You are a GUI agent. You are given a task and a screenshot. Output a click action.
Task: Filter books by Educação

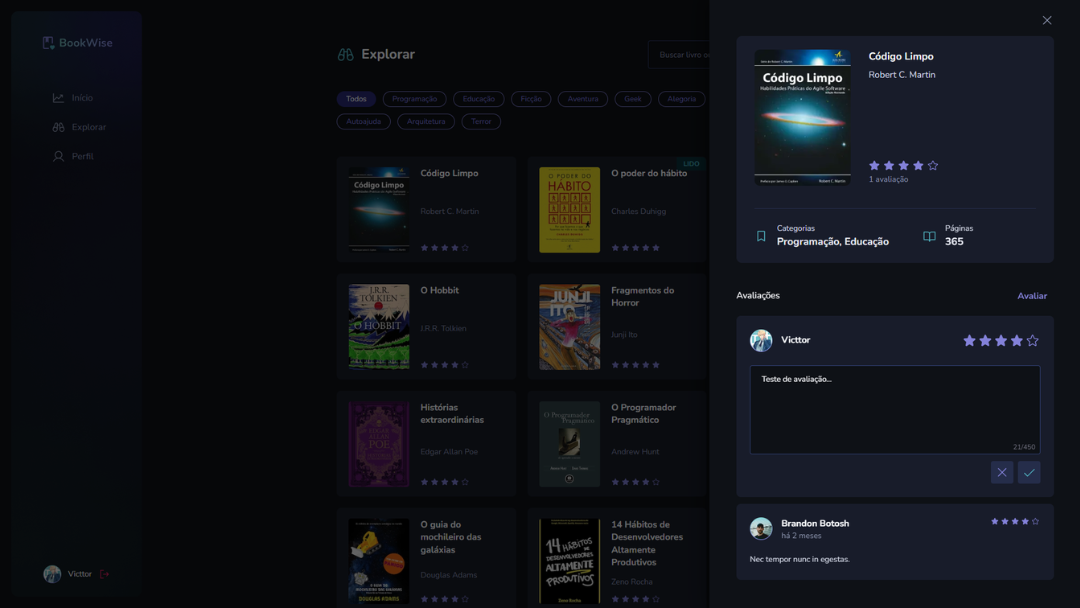(479, 99)
